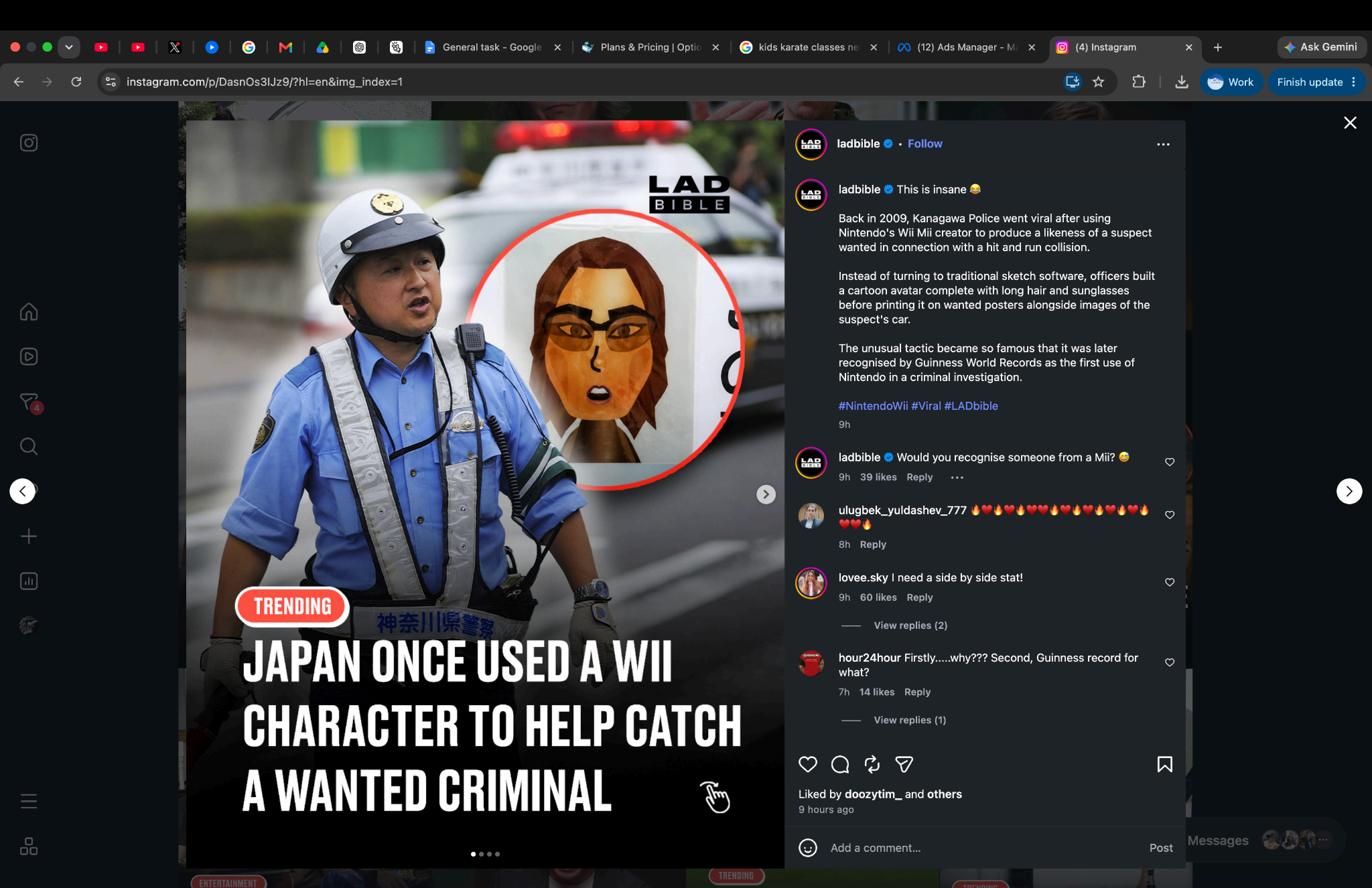
Task: Open the Work profile menu
Action: point(1231,82)
